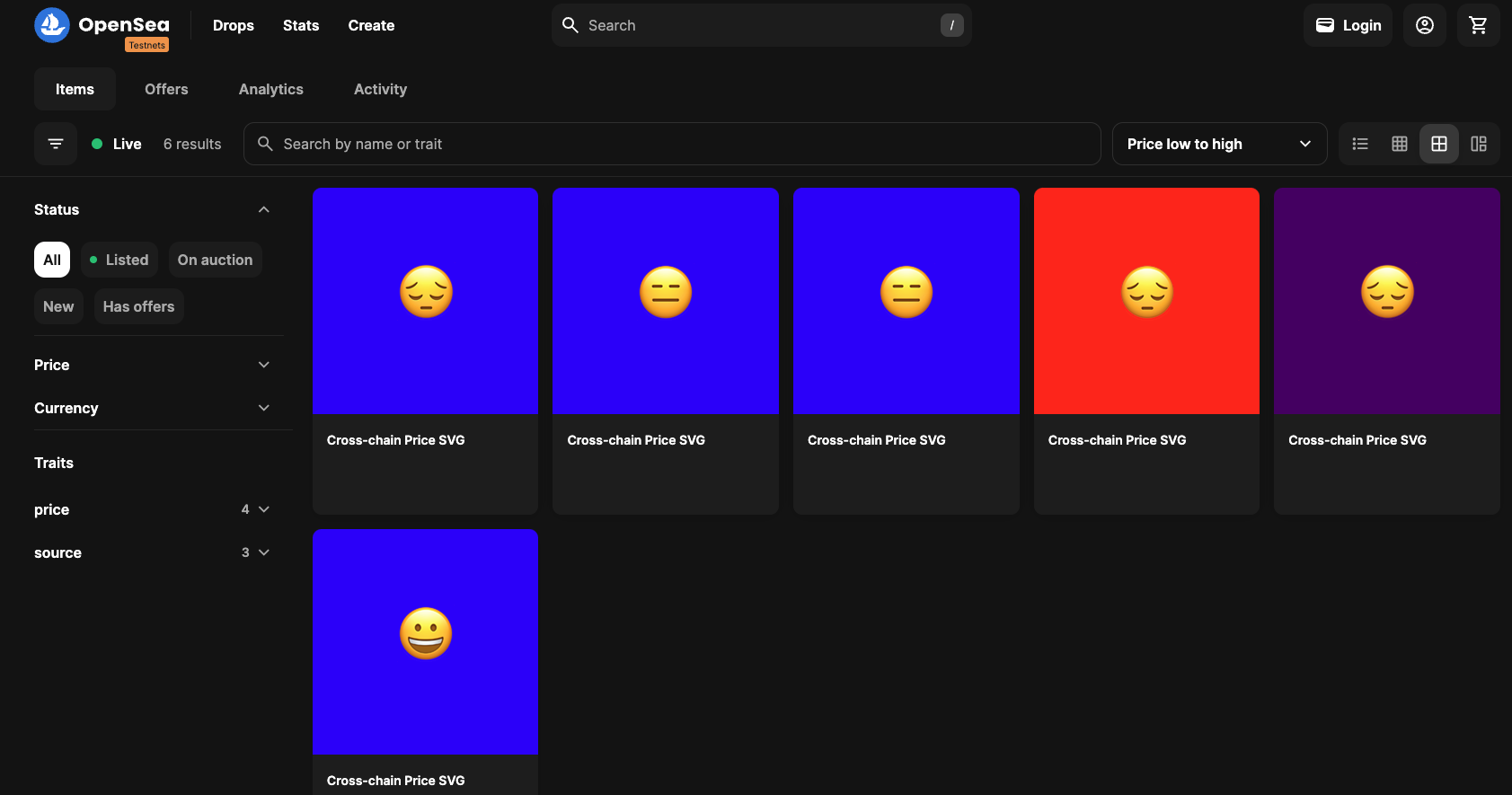Open the user profile icon
The width and height of the screenshot is (1512, 795).
[x=1424, y=25]
